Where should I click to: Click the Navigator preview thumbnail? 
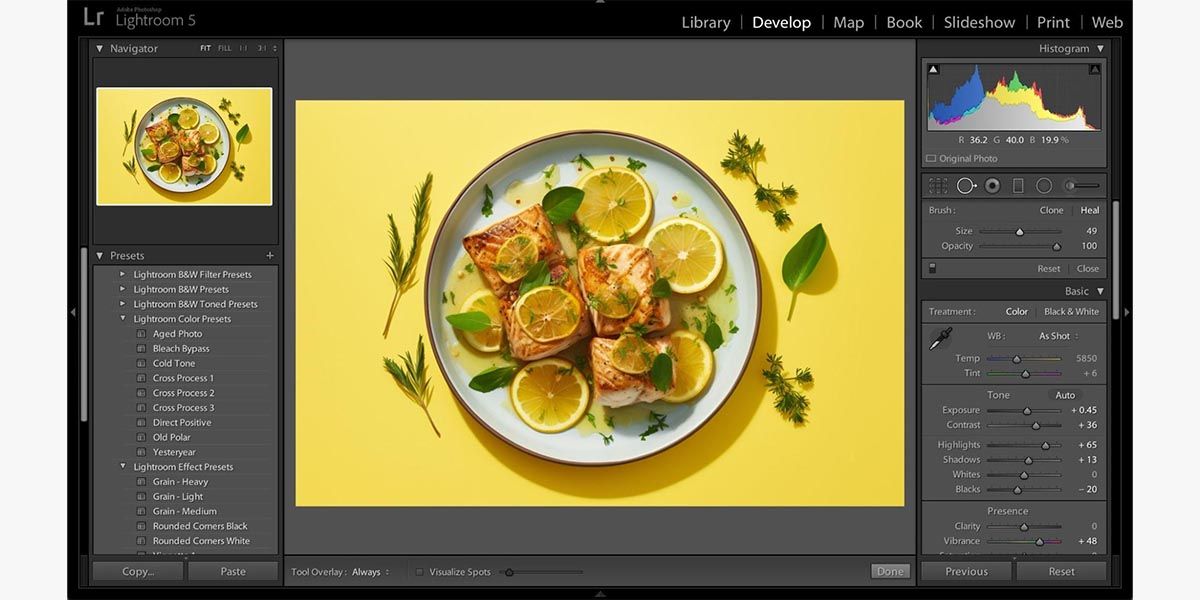click(184, 146)
